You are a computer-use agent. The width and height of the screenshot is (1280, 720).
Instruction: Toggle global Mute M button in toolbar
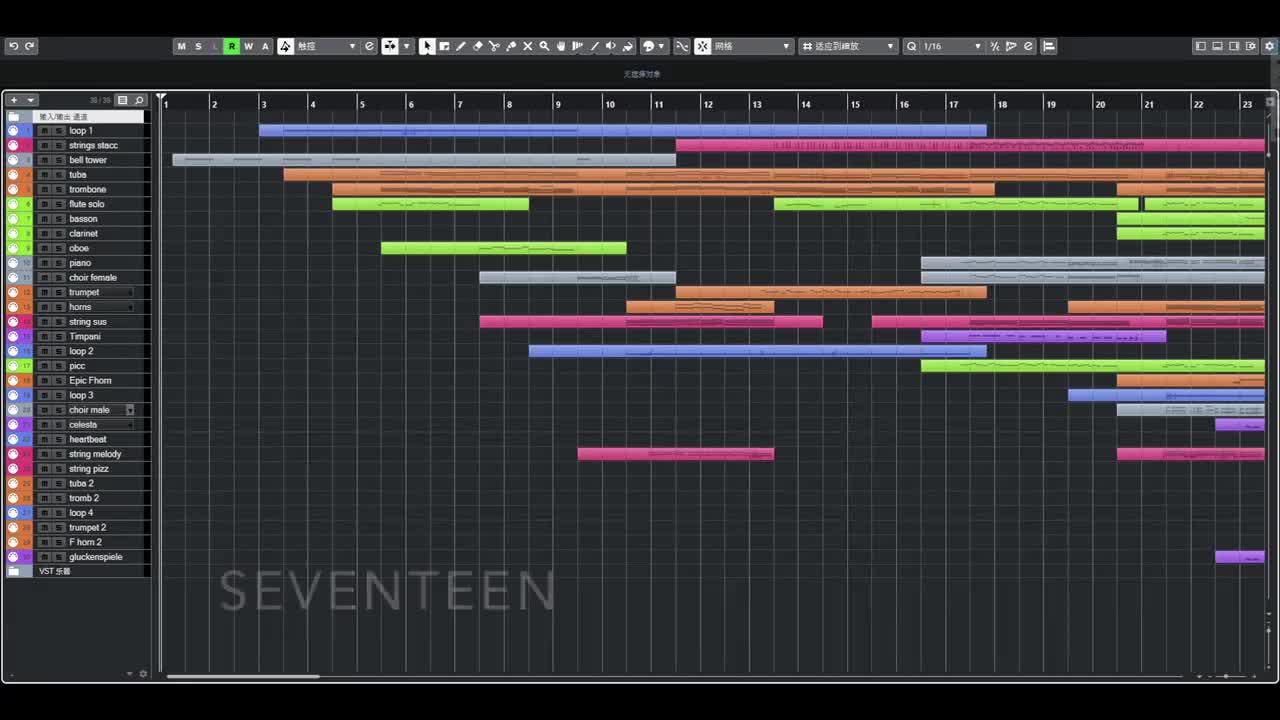click(x=181, y=46)
